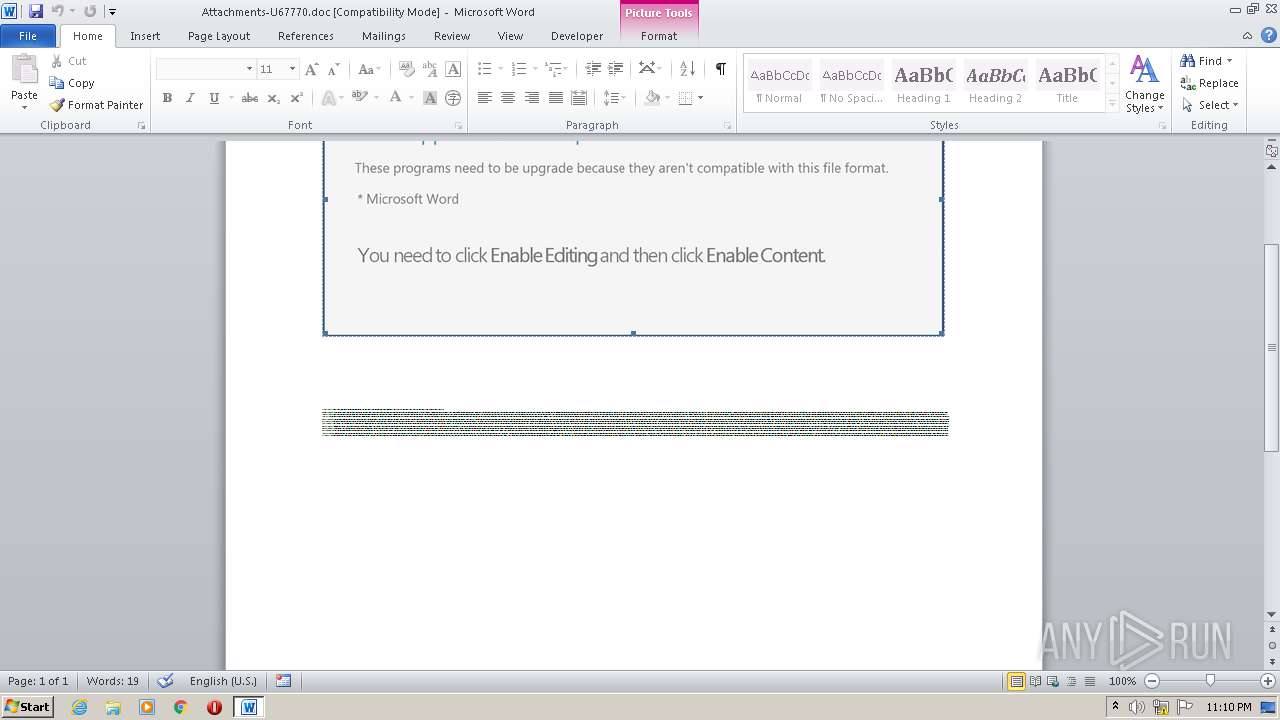The width and height of the screenshot is (1280, 720).
Task: Apply Normal style
Action: [780, 83]
